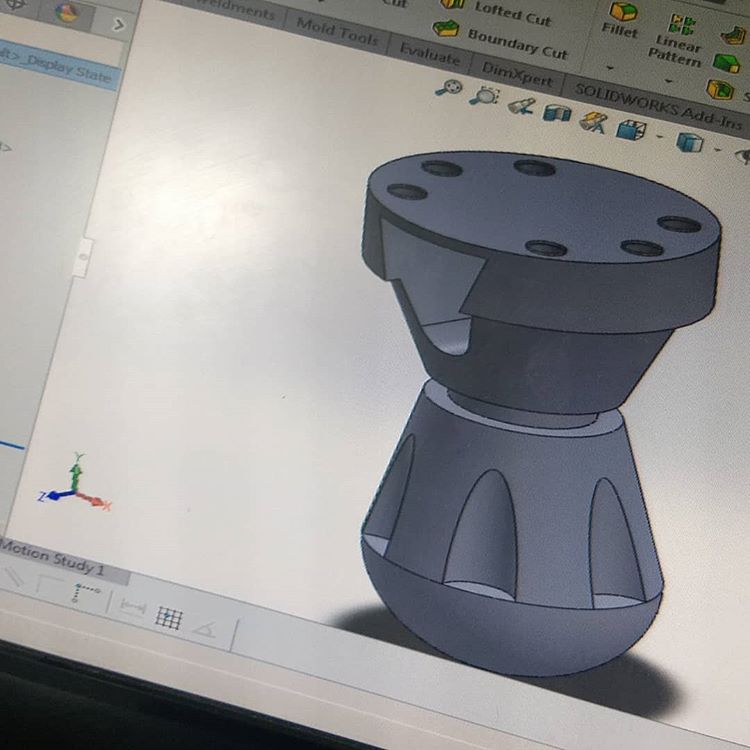
Task: Click the greyed diagonal lines icon at bottom
Action: coord(13,576)
